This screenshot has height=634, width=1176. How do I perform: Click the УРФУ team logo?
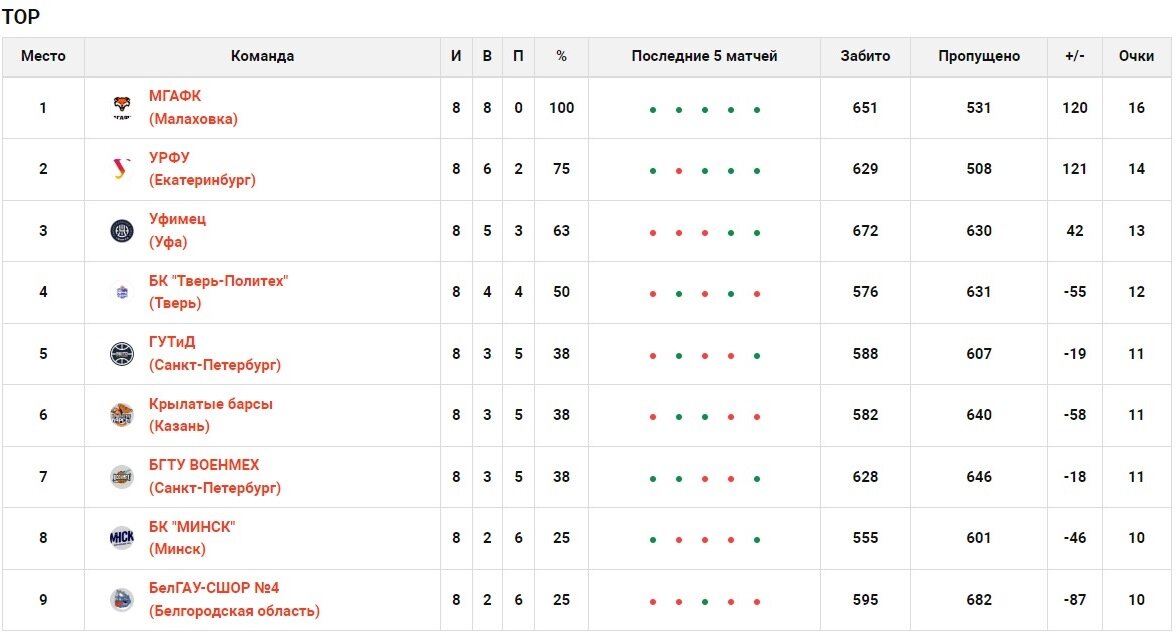(x=122, y=169)
